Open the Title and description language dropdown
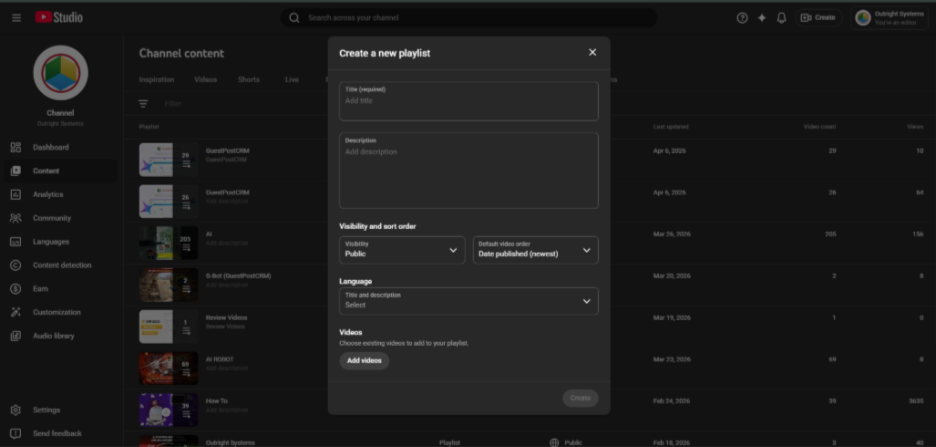 (x=469, y=301)
